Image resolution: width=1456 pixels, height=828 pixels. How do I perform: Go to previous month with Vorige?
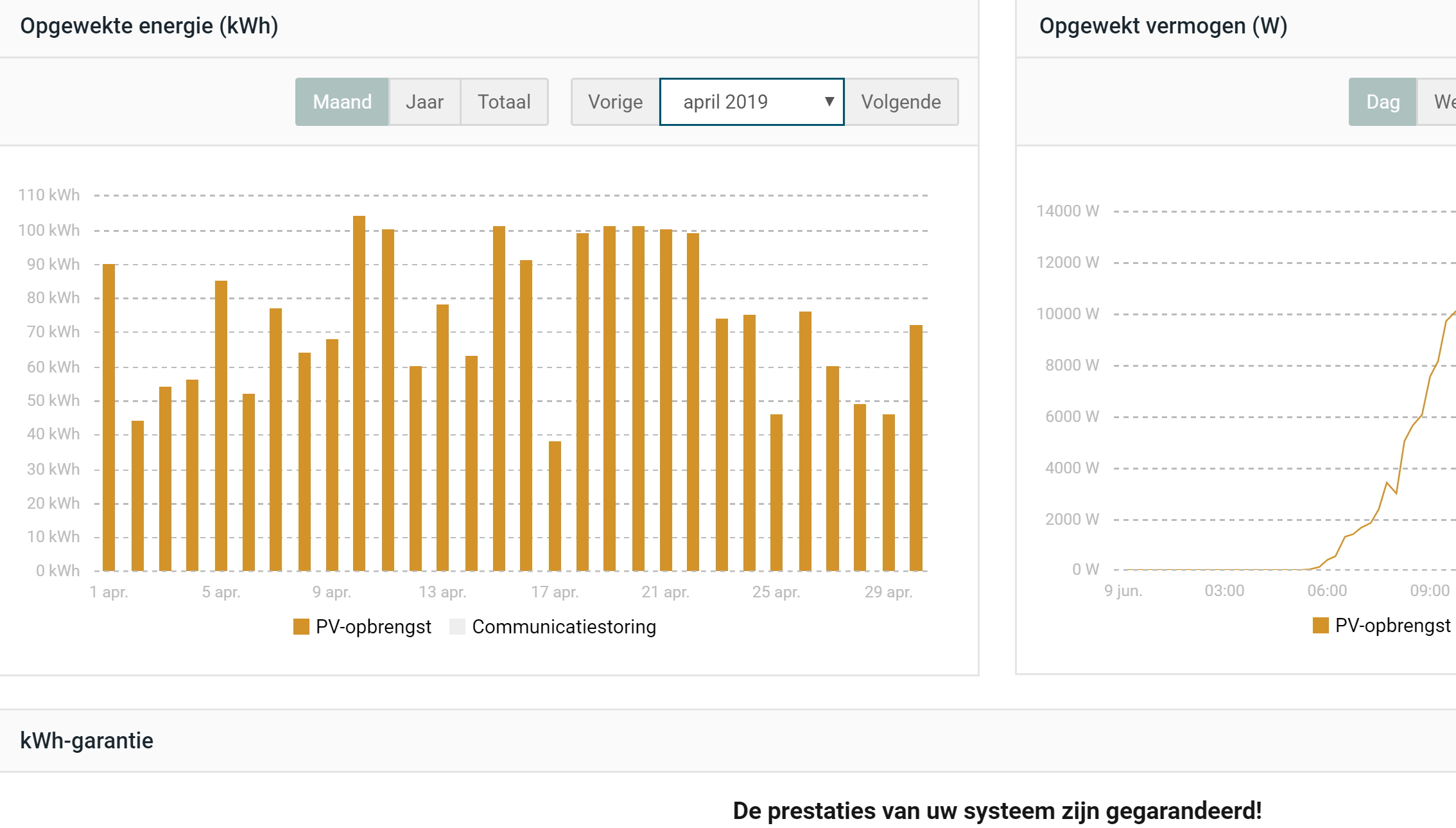click(x=615, y=101)
